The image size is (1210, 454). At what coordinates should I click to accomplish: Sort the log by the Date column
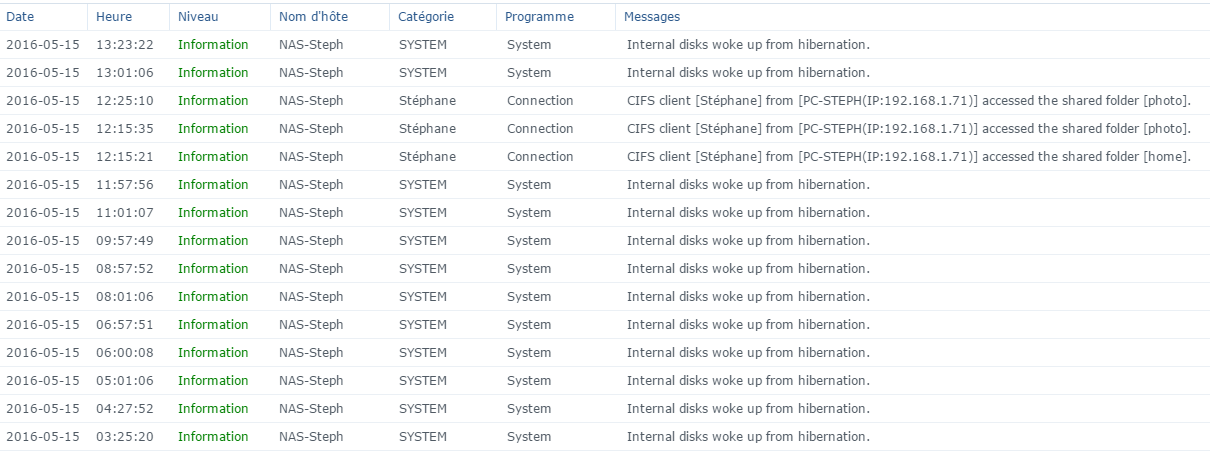20,17
